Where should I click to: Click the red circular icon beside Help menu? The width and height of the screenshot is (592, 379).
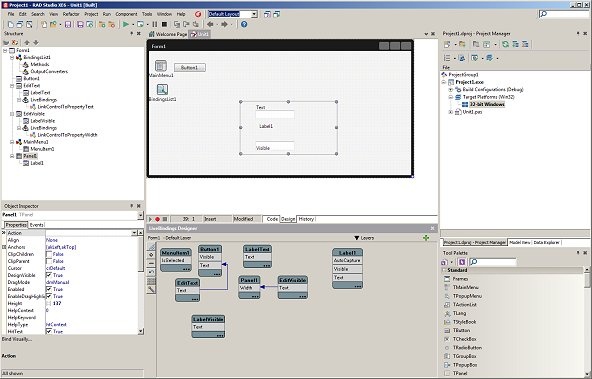pyautogui.click(x=198, y=14)
